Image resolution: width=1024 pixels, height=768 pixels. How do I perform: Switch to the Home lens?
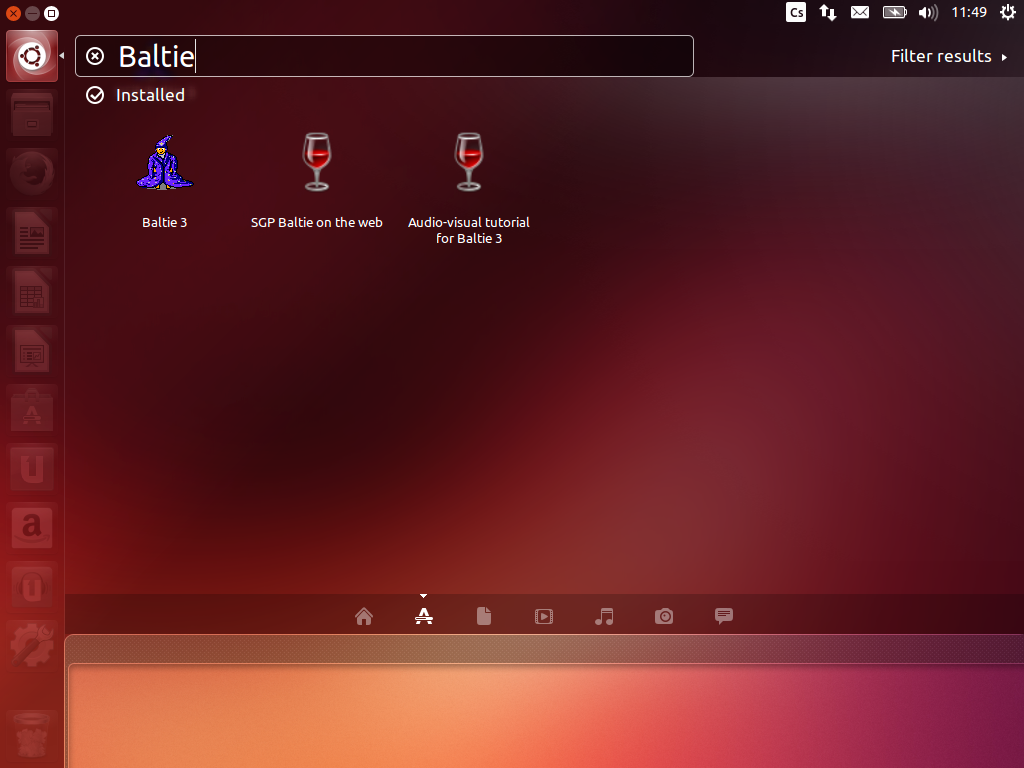364,616
